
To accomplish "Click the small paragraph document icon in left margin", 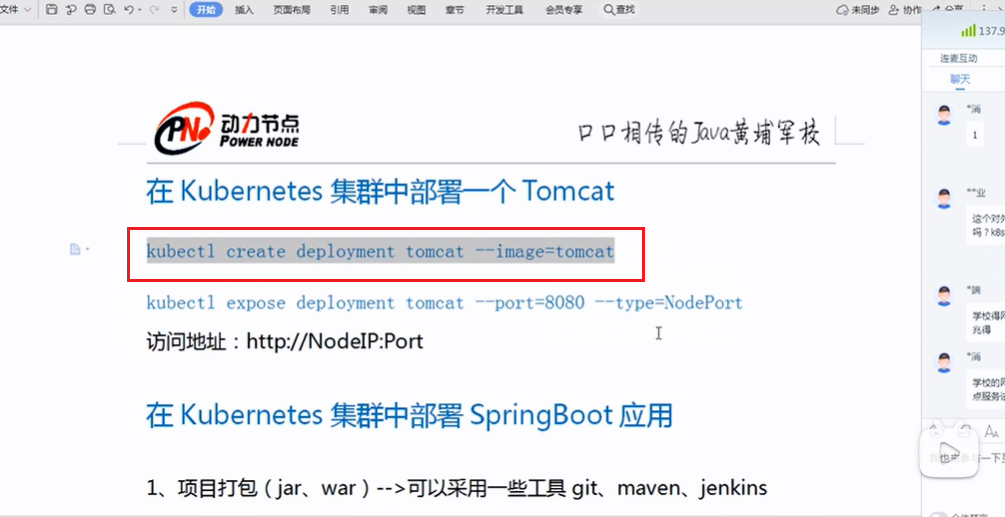I will (74, 249).
